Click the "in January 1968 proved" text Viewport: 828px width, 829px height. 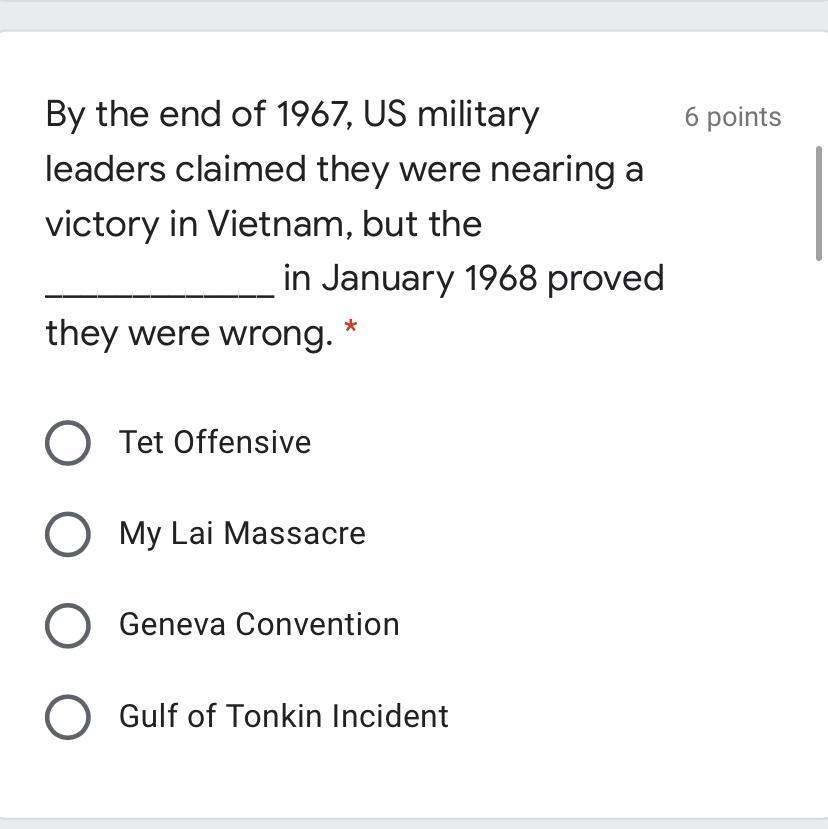[x=473, y=278]
